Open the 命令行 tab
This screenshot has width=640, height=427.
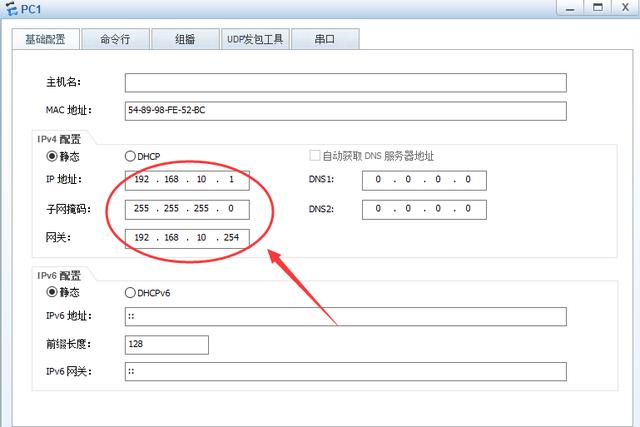pos(116,39)
